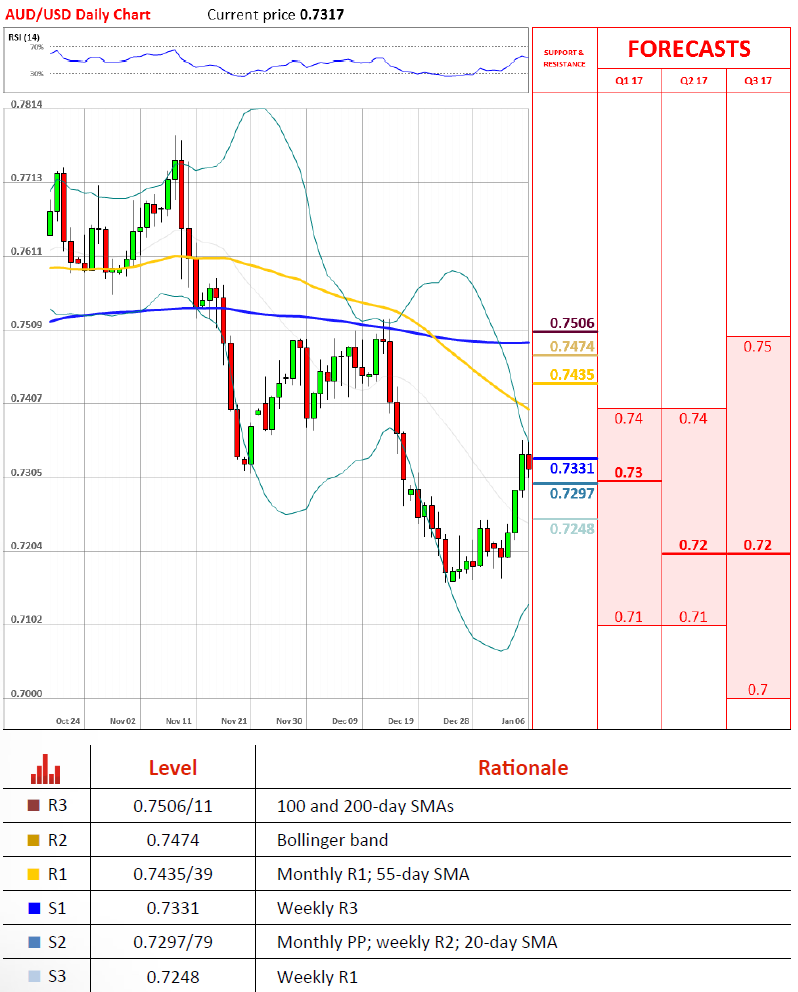Click the R2 gold color swatch
The image size is (798, 992).
34,840
